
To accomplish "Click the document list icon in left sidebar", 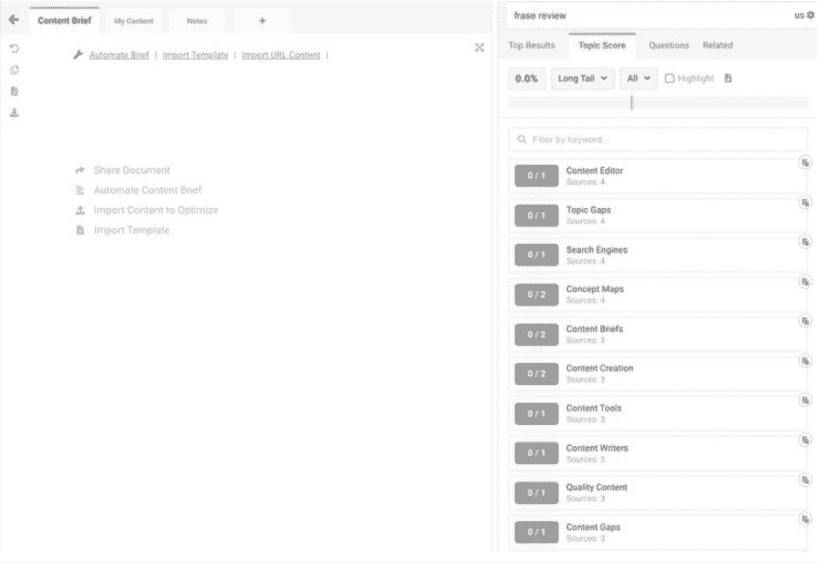I will tap(15, 91).
